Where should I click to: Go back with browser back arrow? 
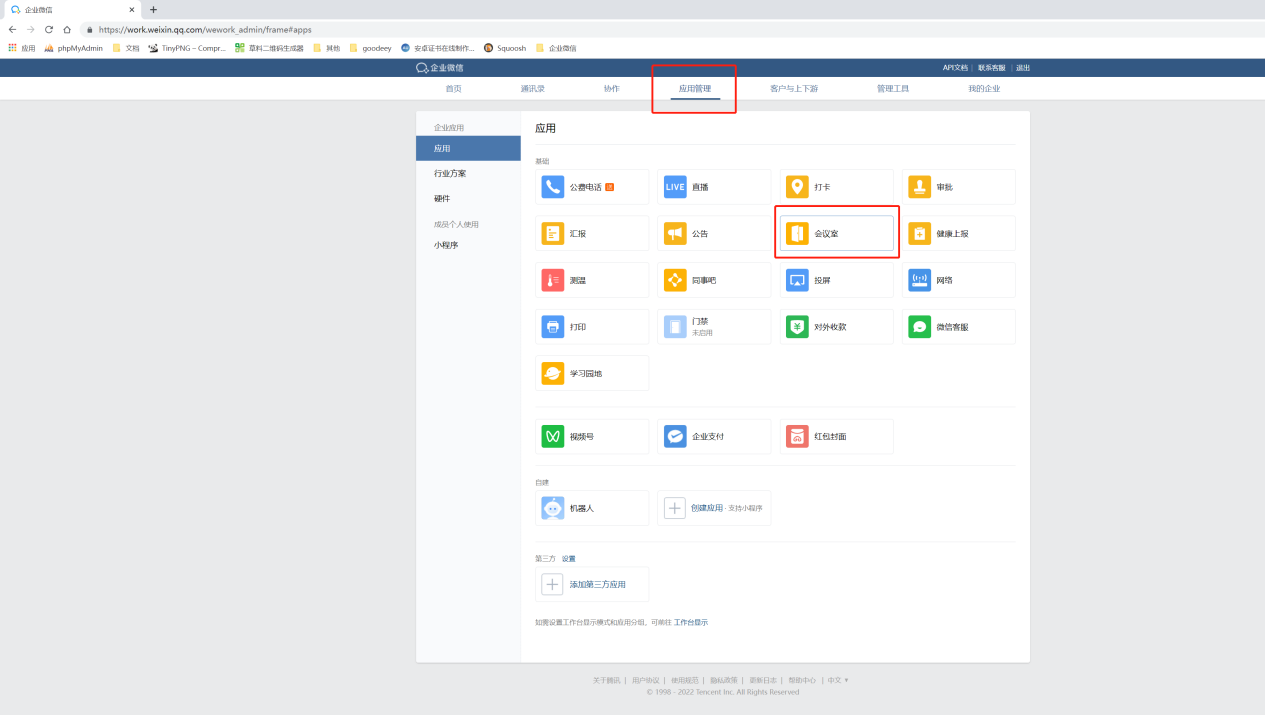click(x=12, y=29)
